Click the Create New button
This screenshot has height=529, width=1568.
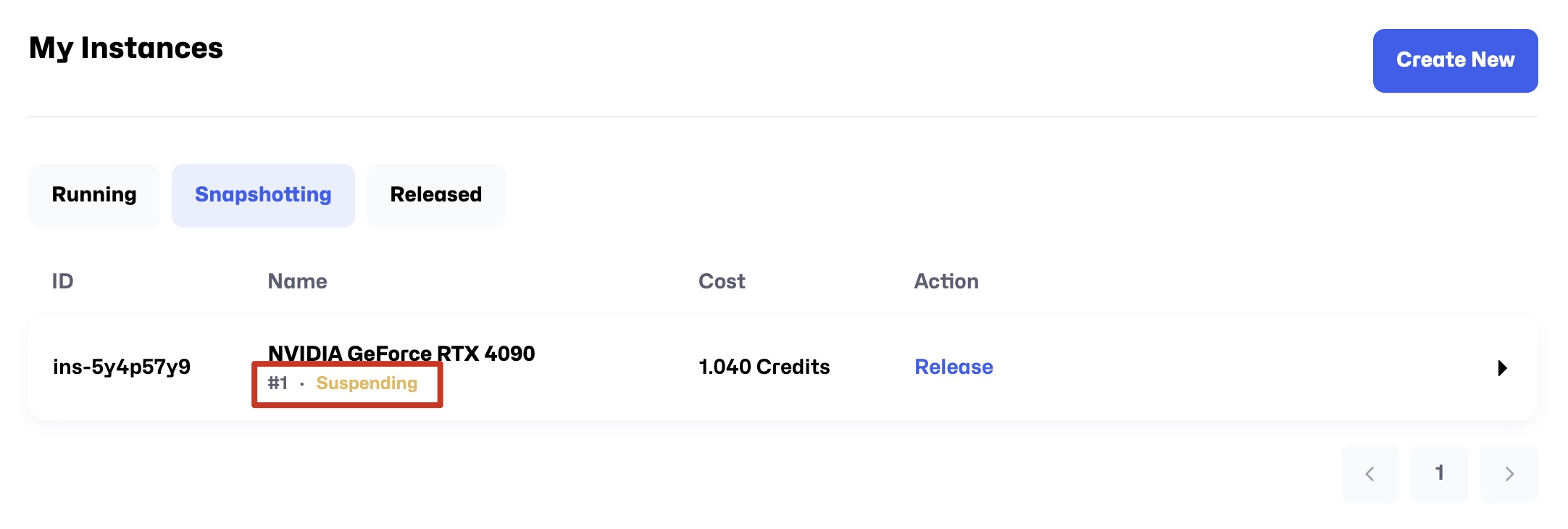click(1454, 60)
